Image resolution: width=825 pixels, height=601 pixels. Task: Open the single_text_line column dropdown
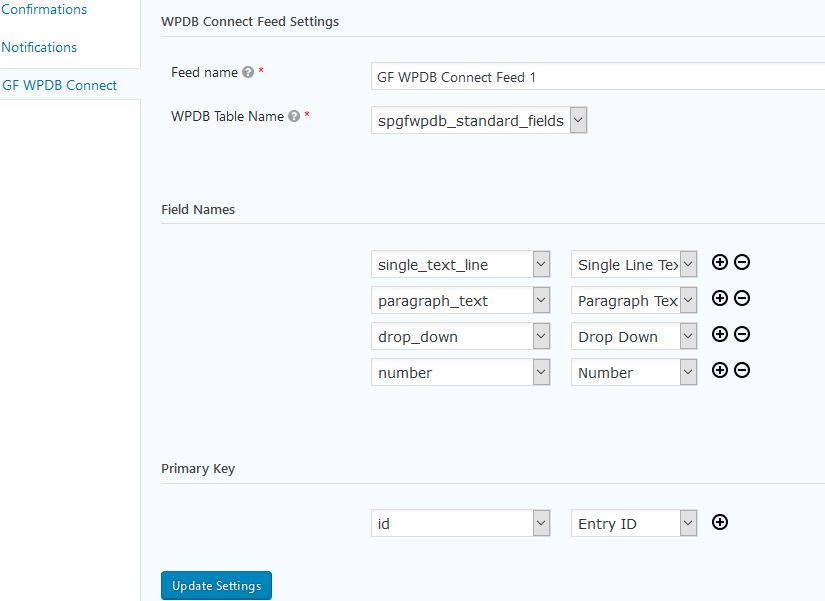(460, 264)
